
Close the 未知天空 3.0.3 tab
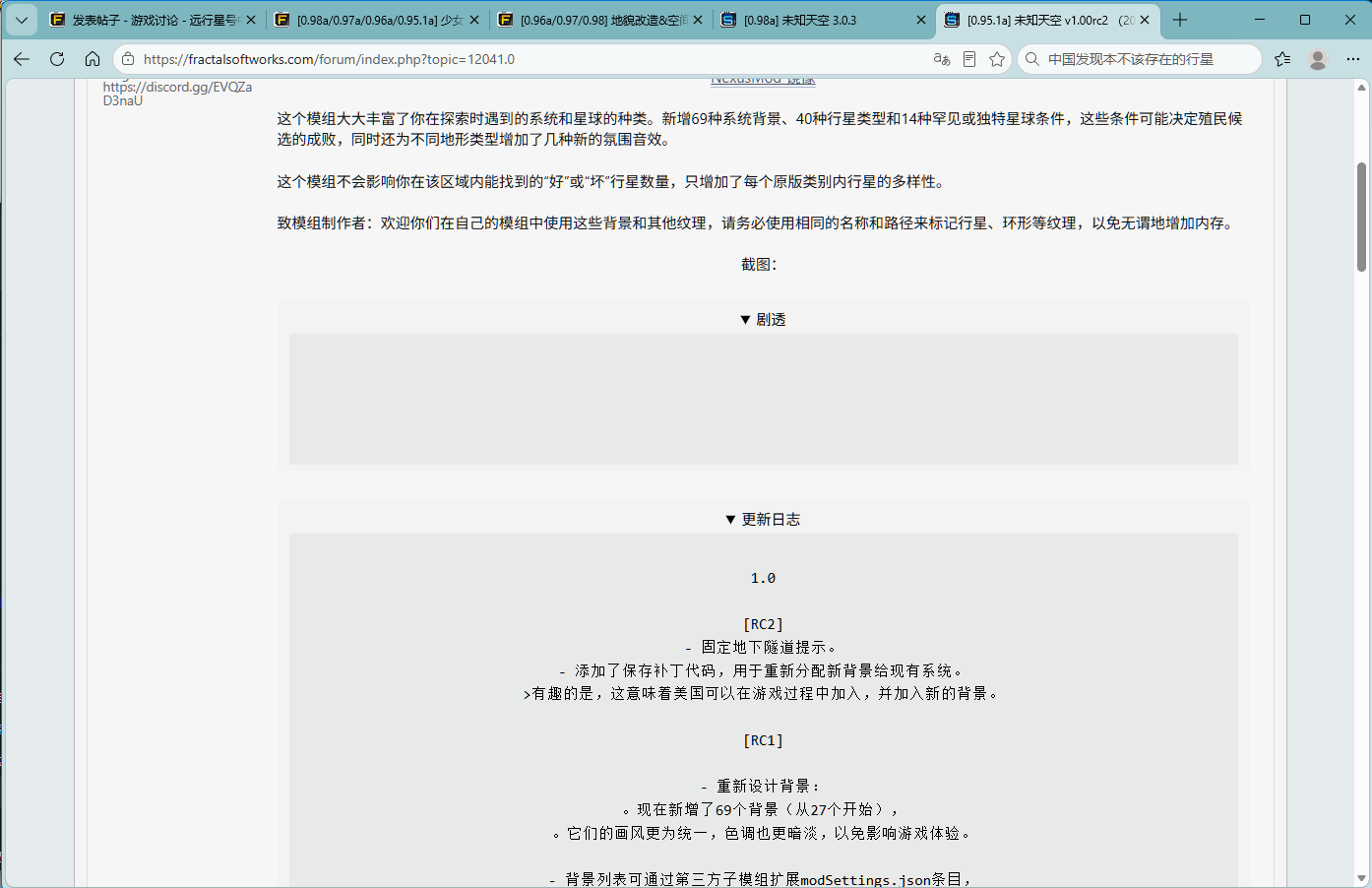[921, 20]
